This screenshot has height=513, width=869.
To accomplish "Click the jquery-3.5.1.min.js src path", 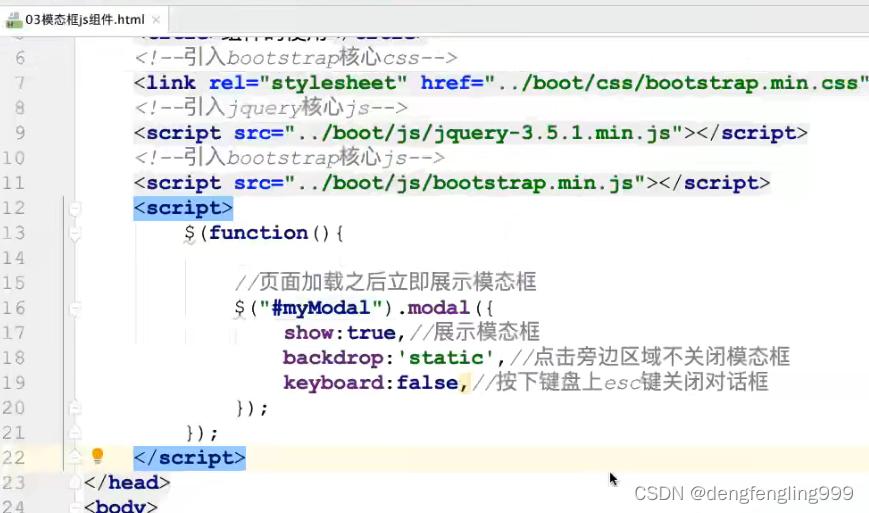I will tap(483, 133).
